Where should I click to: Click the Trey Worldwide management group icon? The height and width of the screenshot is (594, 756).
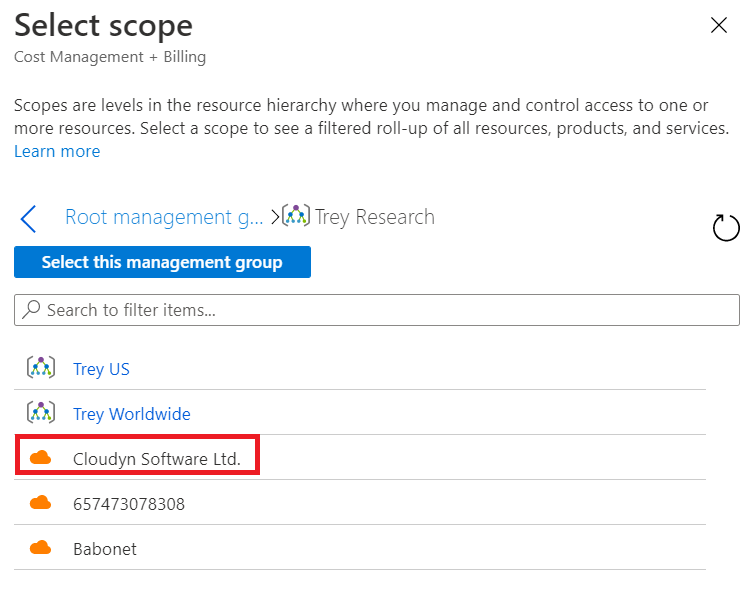point(40,413)
